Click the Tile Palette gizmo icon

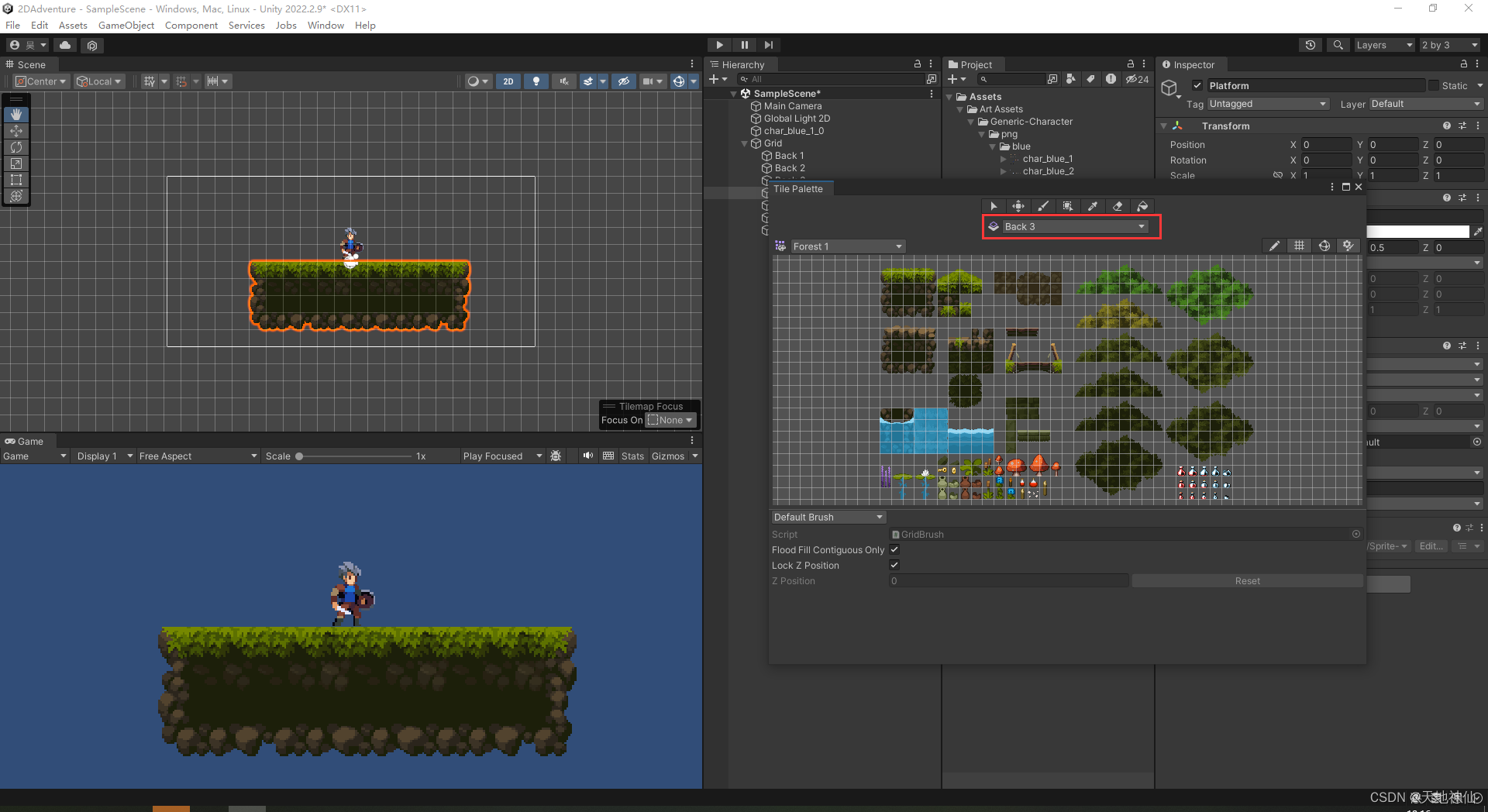pos(1324,246)
